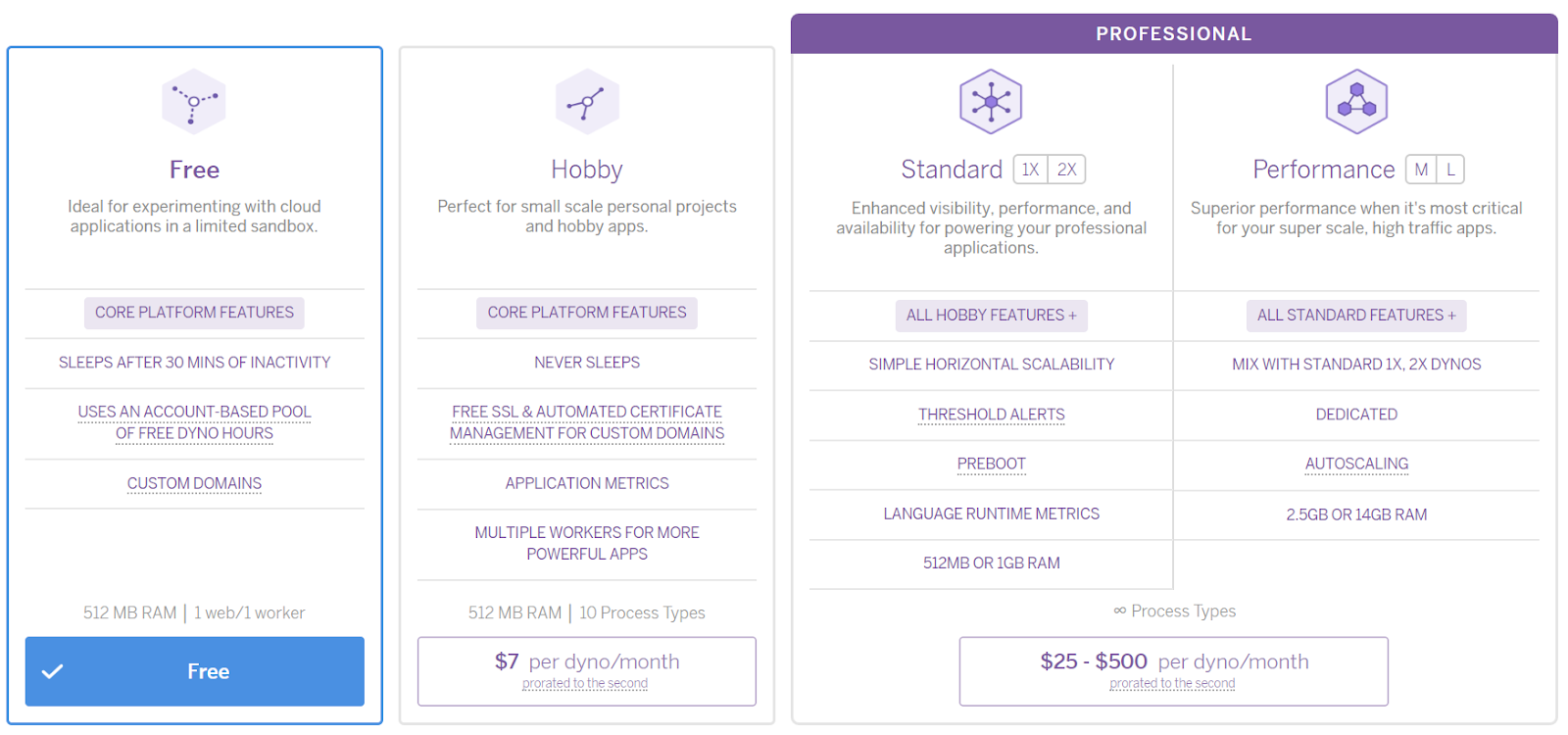This screenshot has width=1568, height=735.
Task: Select the 2X Standard dyno size
Action: point(1066,170)
